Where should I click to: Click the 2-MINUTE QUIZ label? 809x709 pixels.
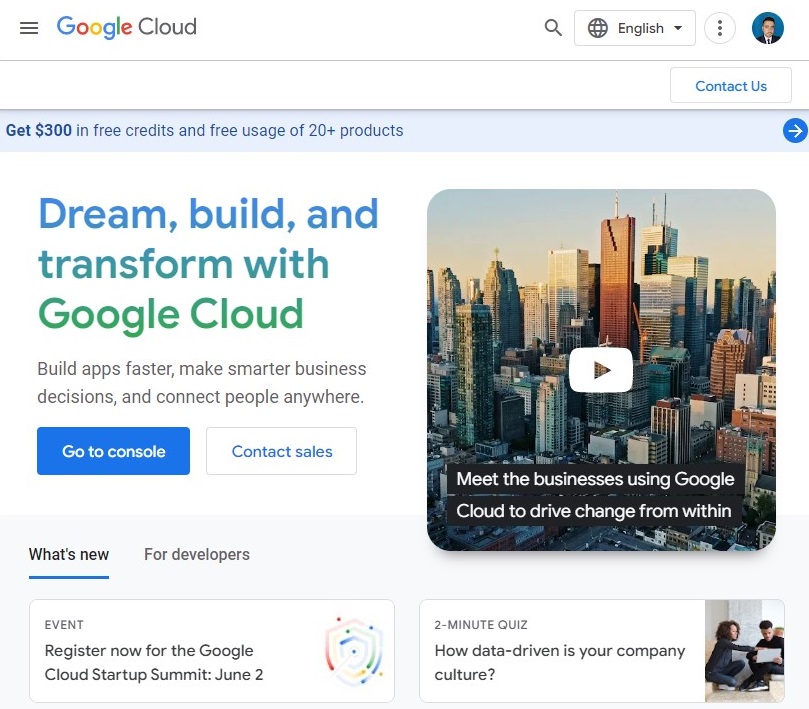point(481,625)
